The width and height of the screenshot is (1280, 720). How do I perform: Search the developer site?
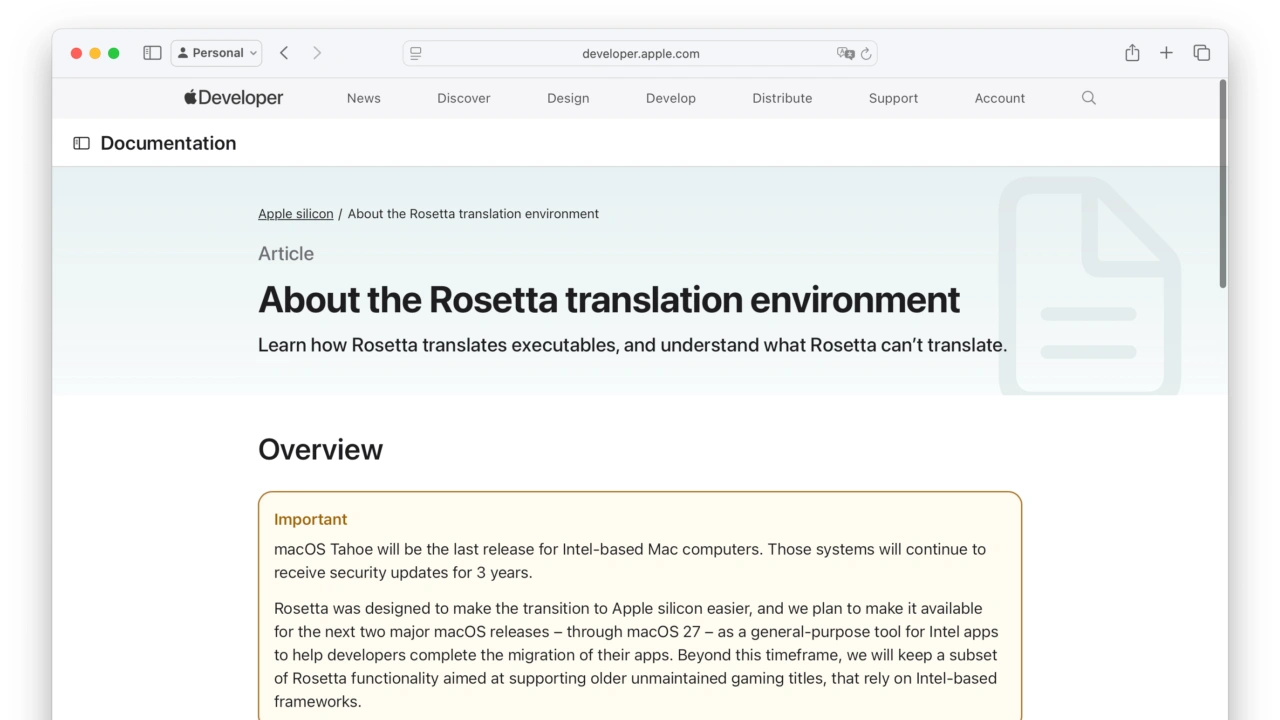1089,98
